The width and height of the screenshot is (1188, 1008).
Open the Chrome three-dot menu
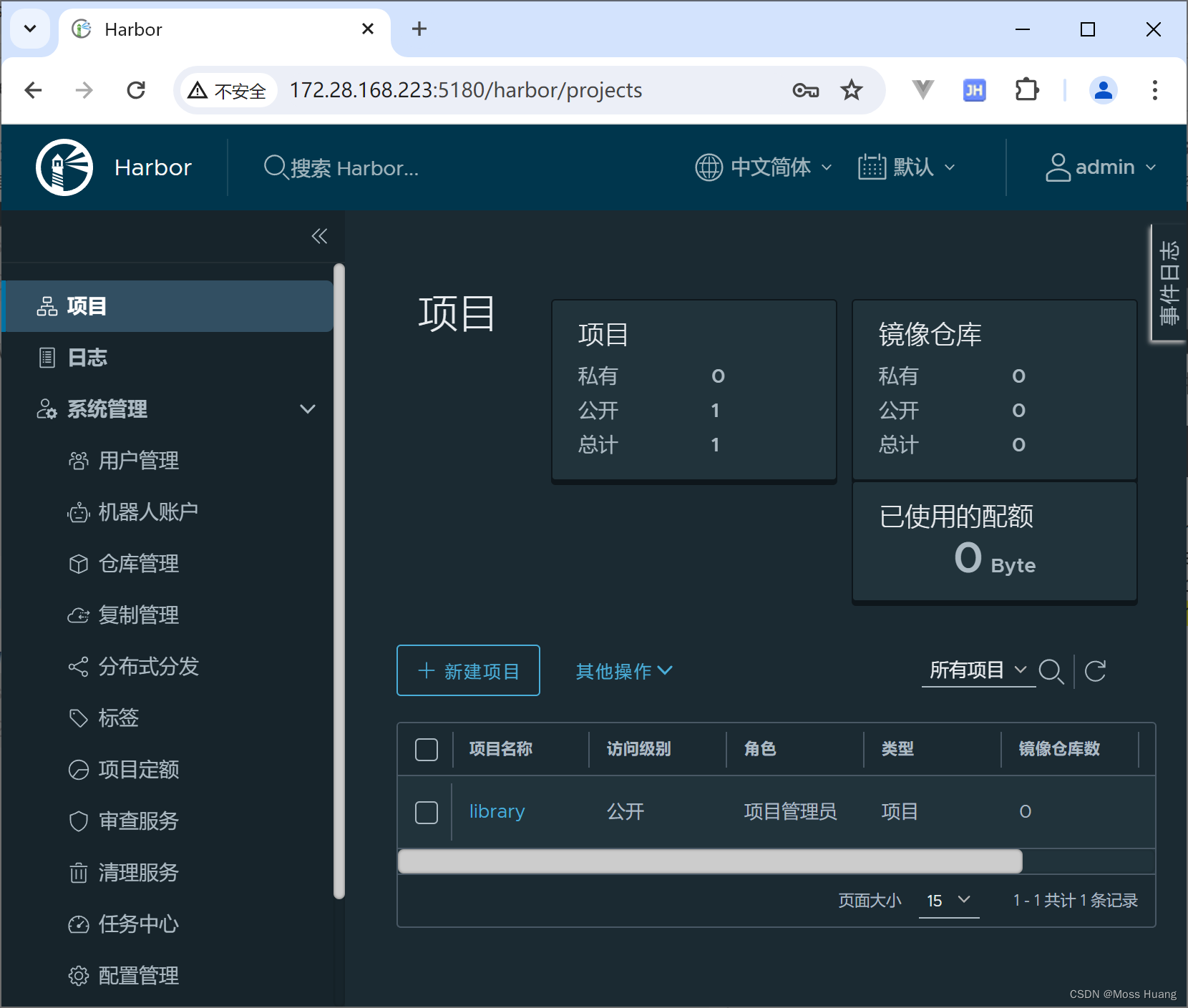[1154, 90]
